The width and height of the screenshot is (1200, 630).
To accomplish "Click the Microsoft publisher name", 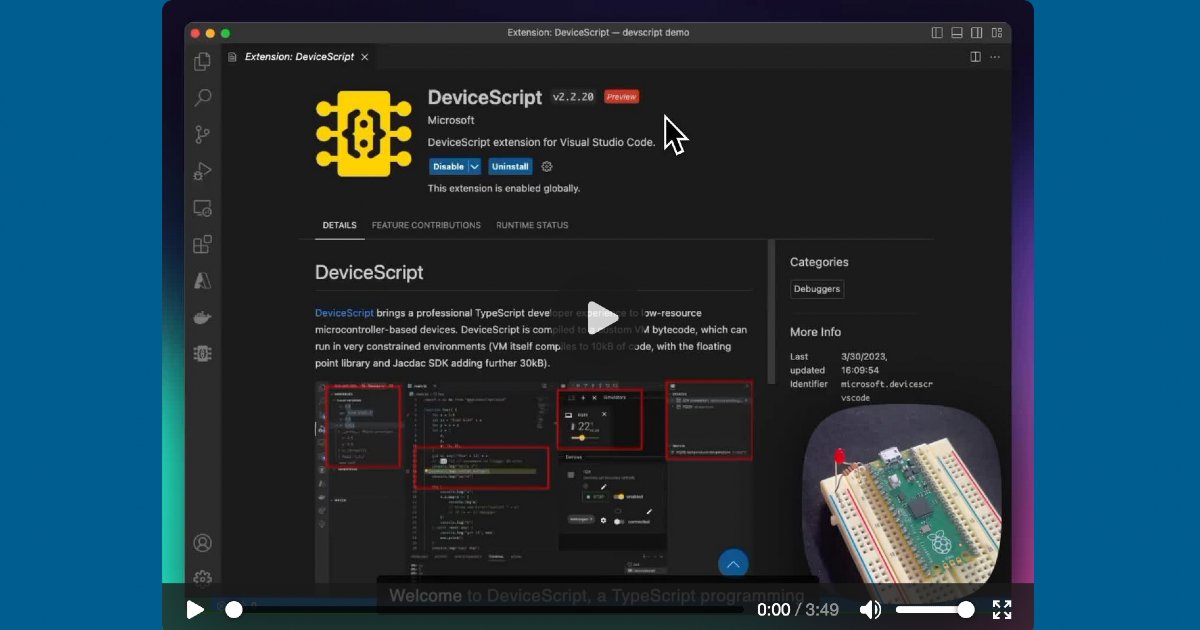I will [451, 120].
